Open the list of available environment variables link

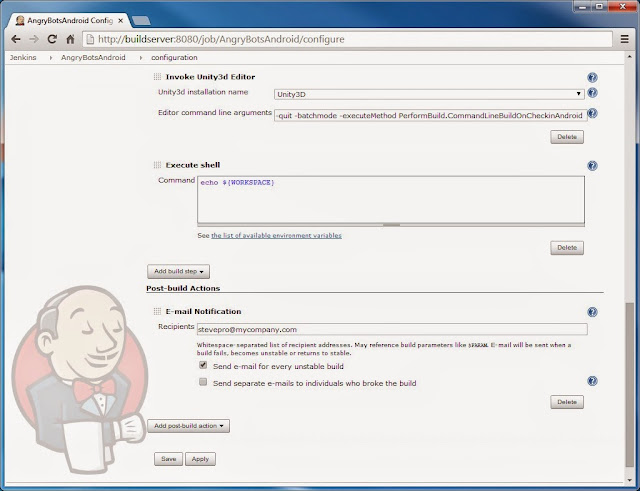point(276,236)
